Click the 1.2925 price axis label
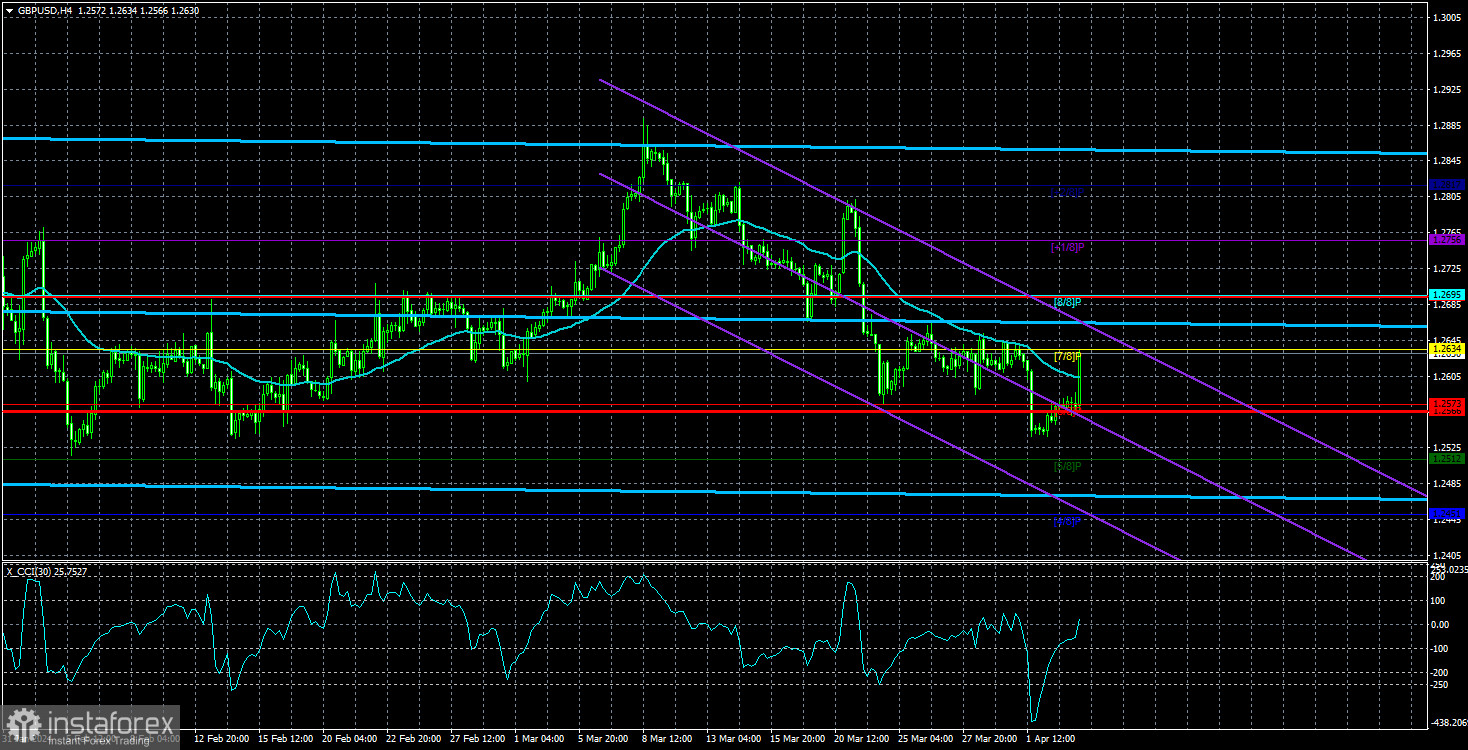1468x750 pixels. point(1446,90)
